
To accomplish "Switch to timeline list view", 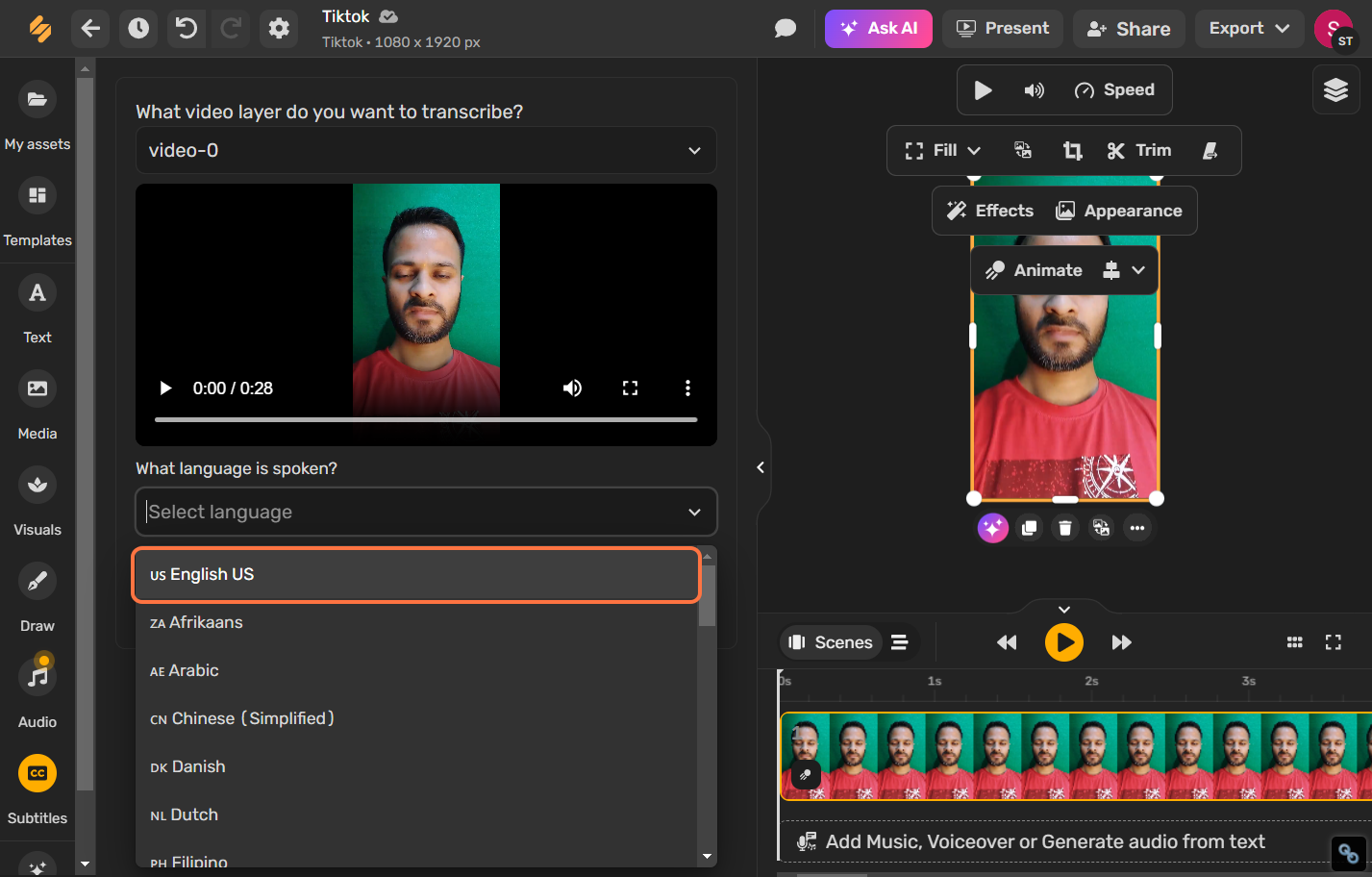I will pyautogui.click(x=900, y=642).
